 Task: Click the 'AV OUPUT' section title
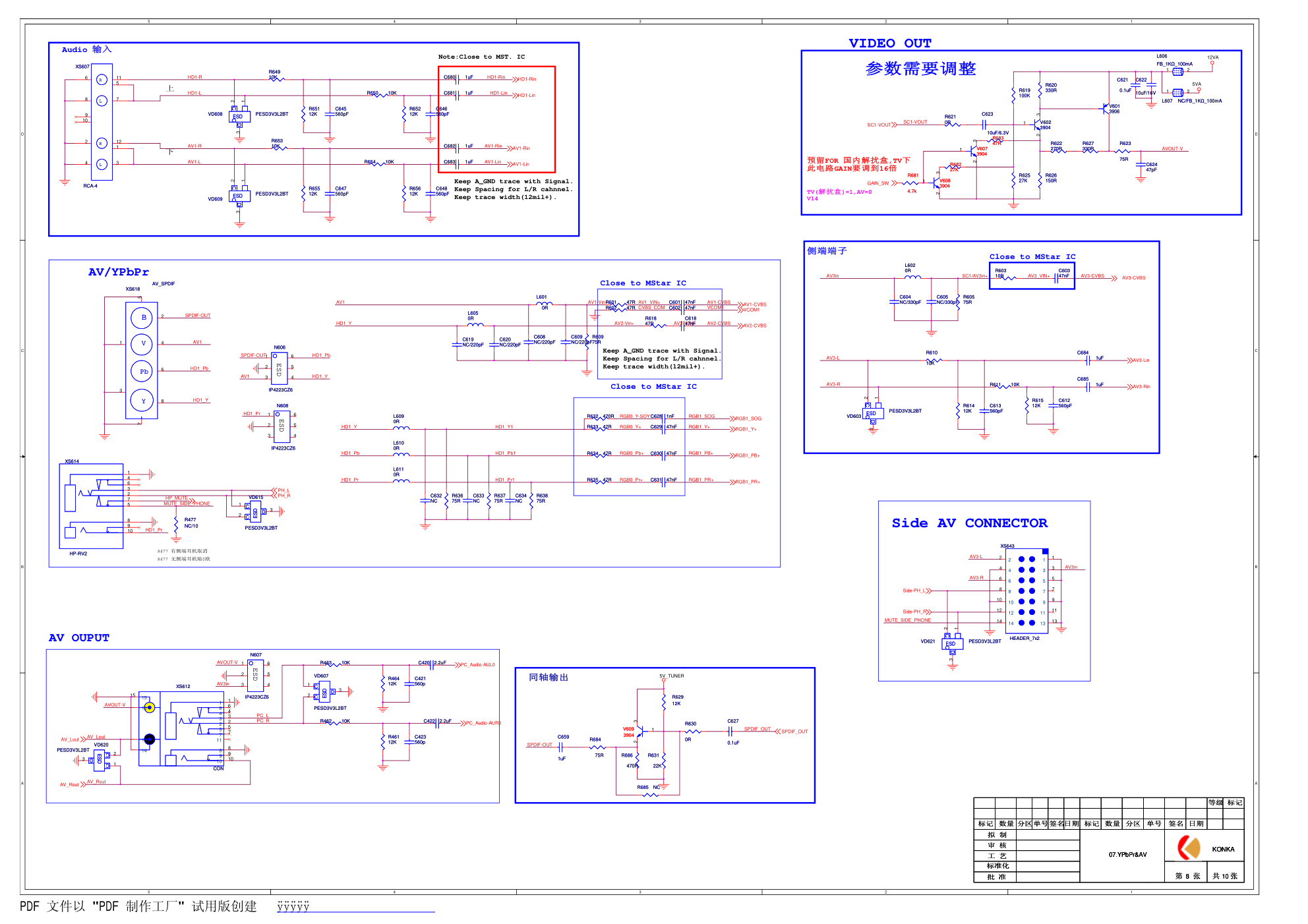coord(79,638)
